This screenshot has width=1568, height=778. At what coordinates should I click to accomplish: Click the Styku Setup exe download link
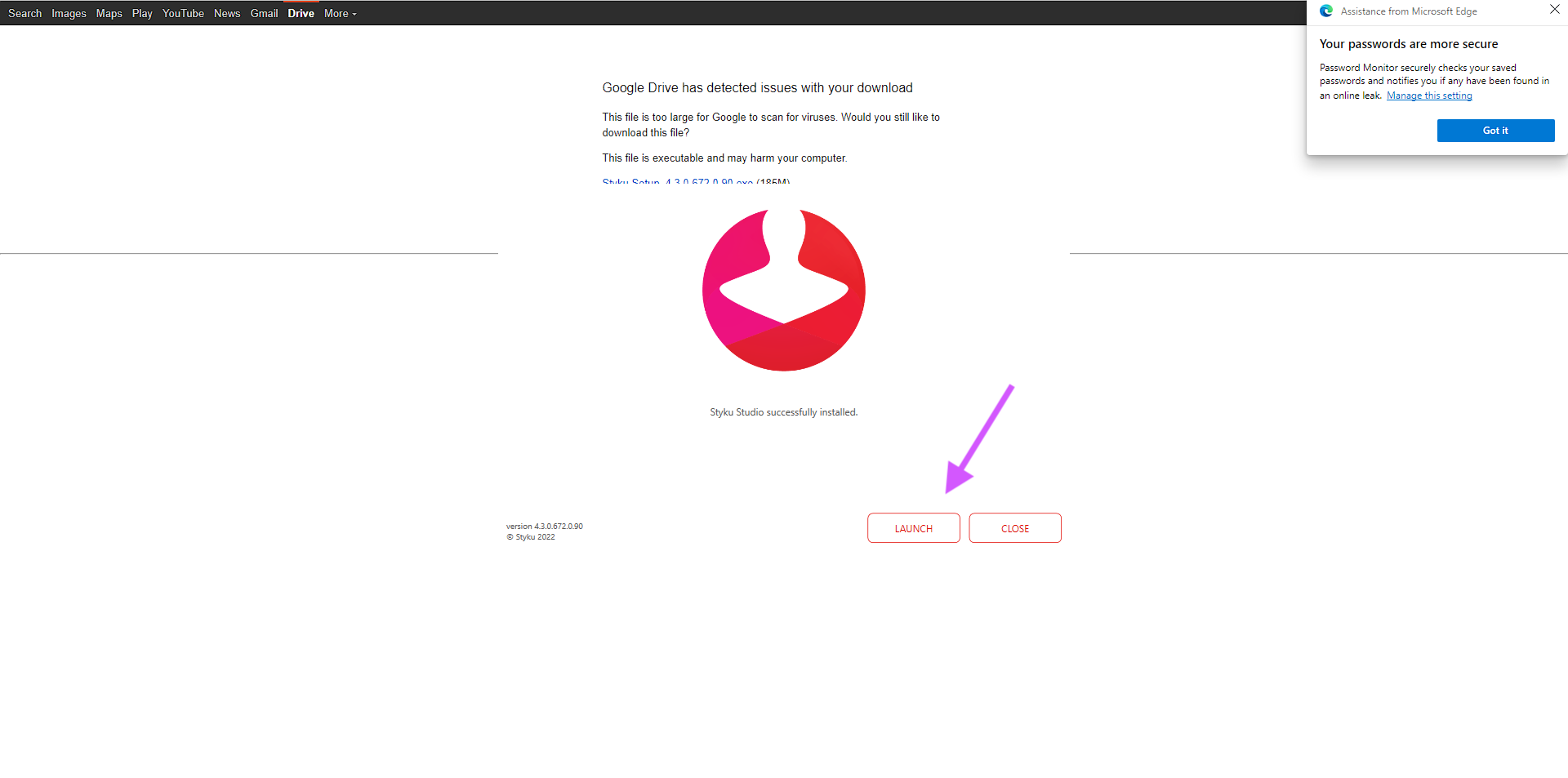tap(677, 180)
